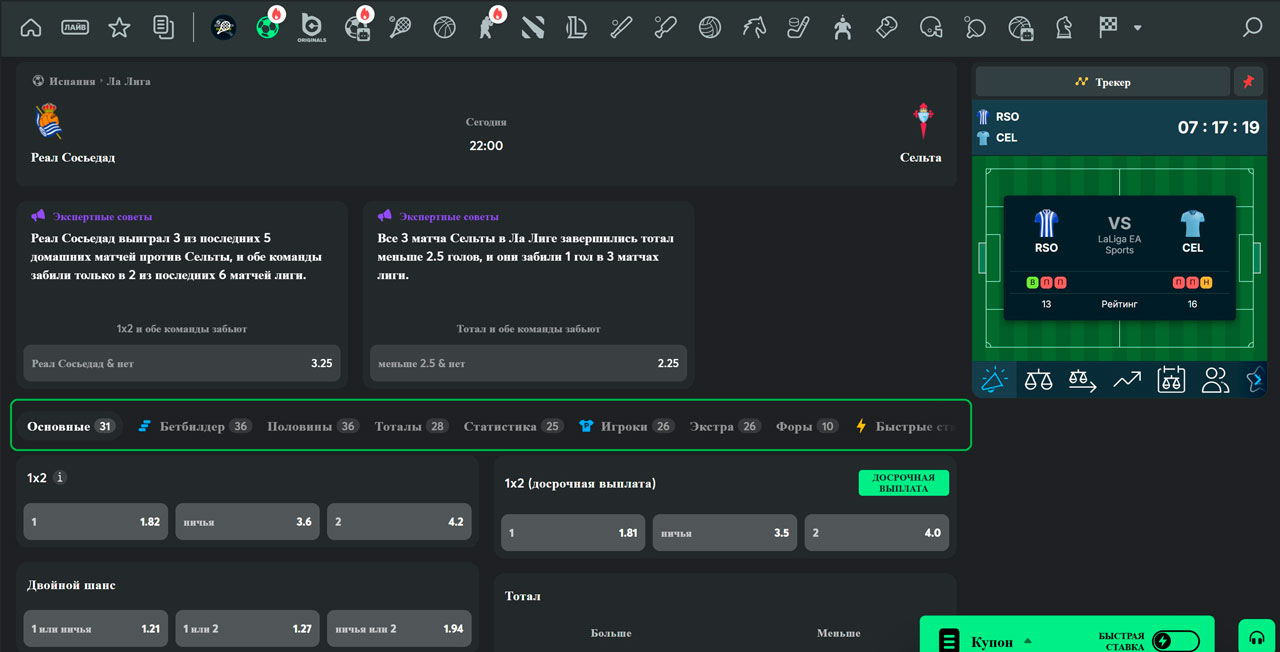Open the search magnifier icon
Image resolution: width=1280 pixels, height=652 pixels.
1252,28
